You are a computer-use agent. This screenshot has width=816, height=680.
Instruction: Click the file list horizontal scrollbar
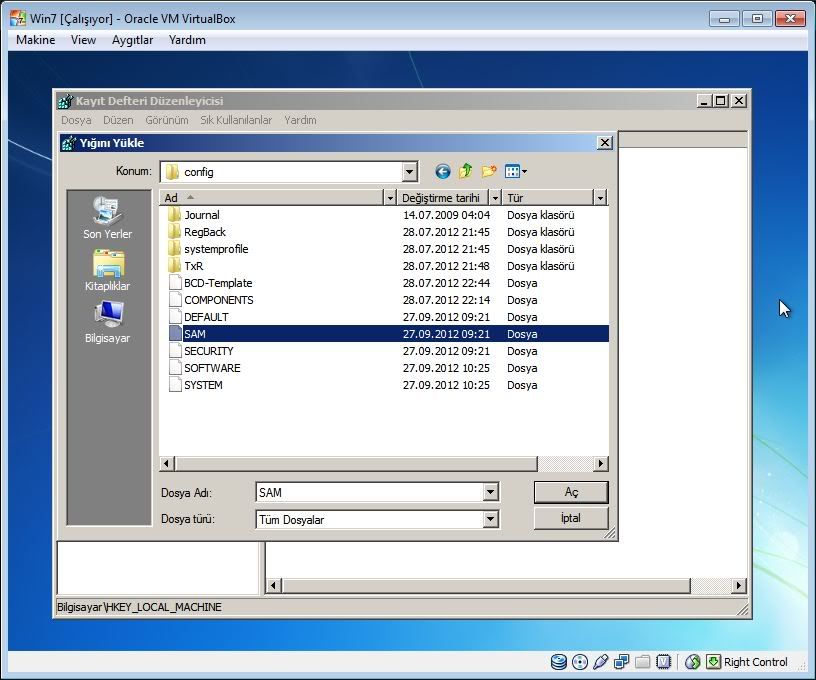click(355, 464)
